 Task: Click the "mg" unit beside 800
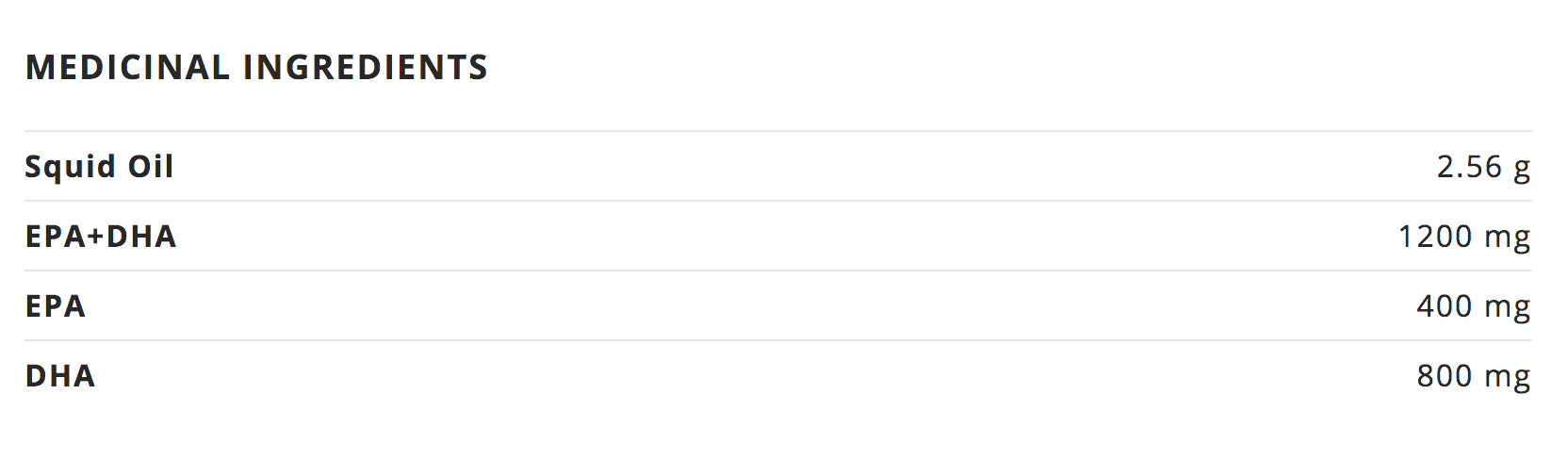point(1507,378)
